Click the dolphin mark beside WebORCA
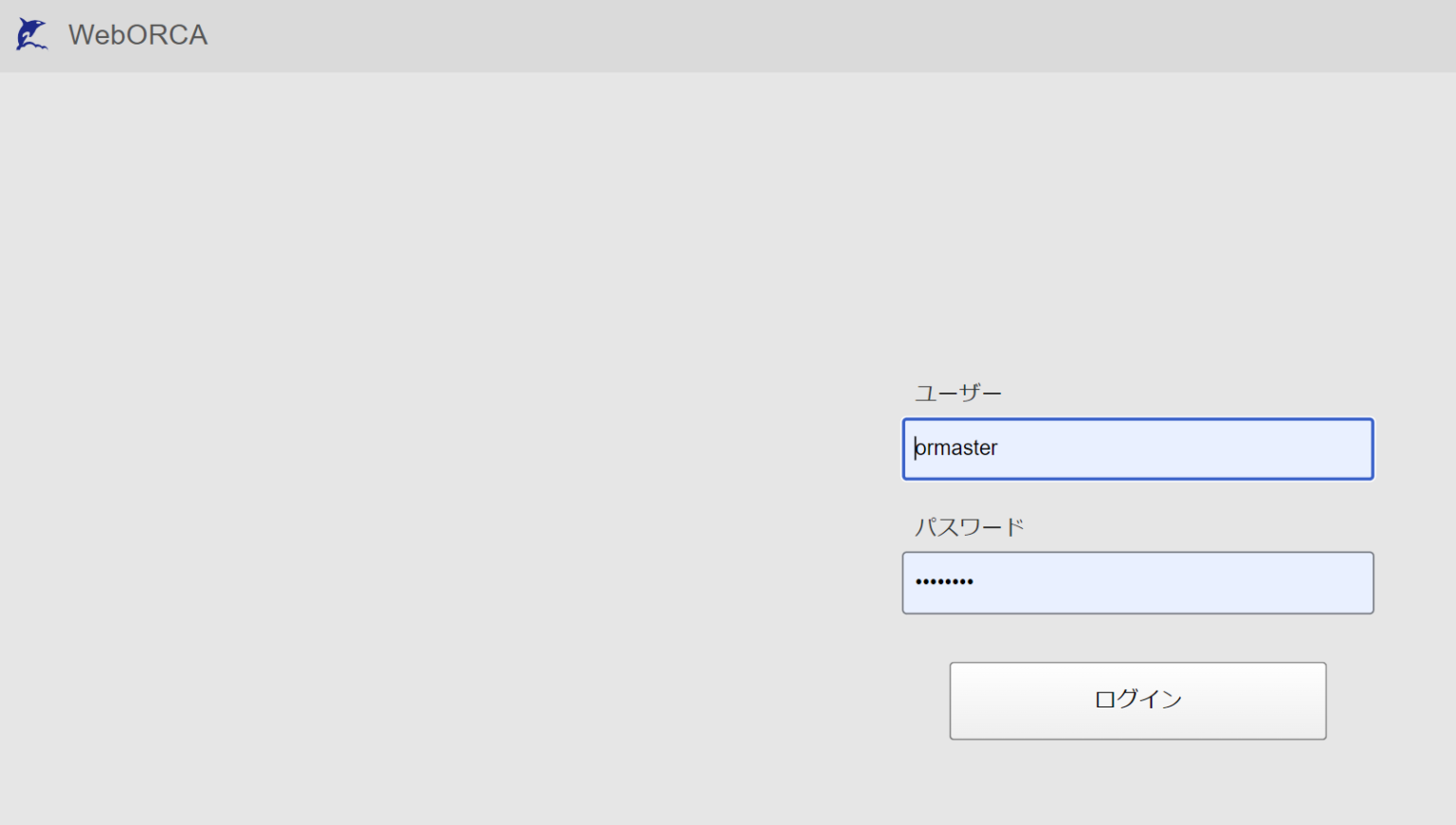Image resolution: width=1456 pixels, height=825 pixels. [x=30, y=34]
